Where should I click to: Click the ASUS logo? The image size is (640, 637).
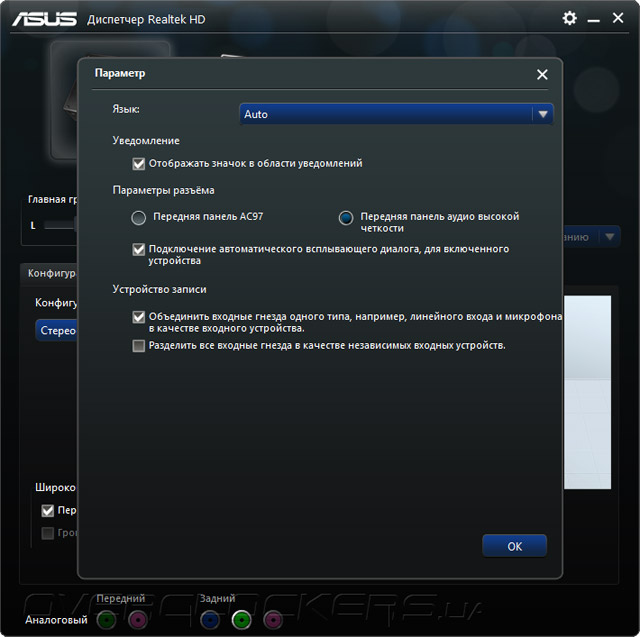click(x=44, y=19)
